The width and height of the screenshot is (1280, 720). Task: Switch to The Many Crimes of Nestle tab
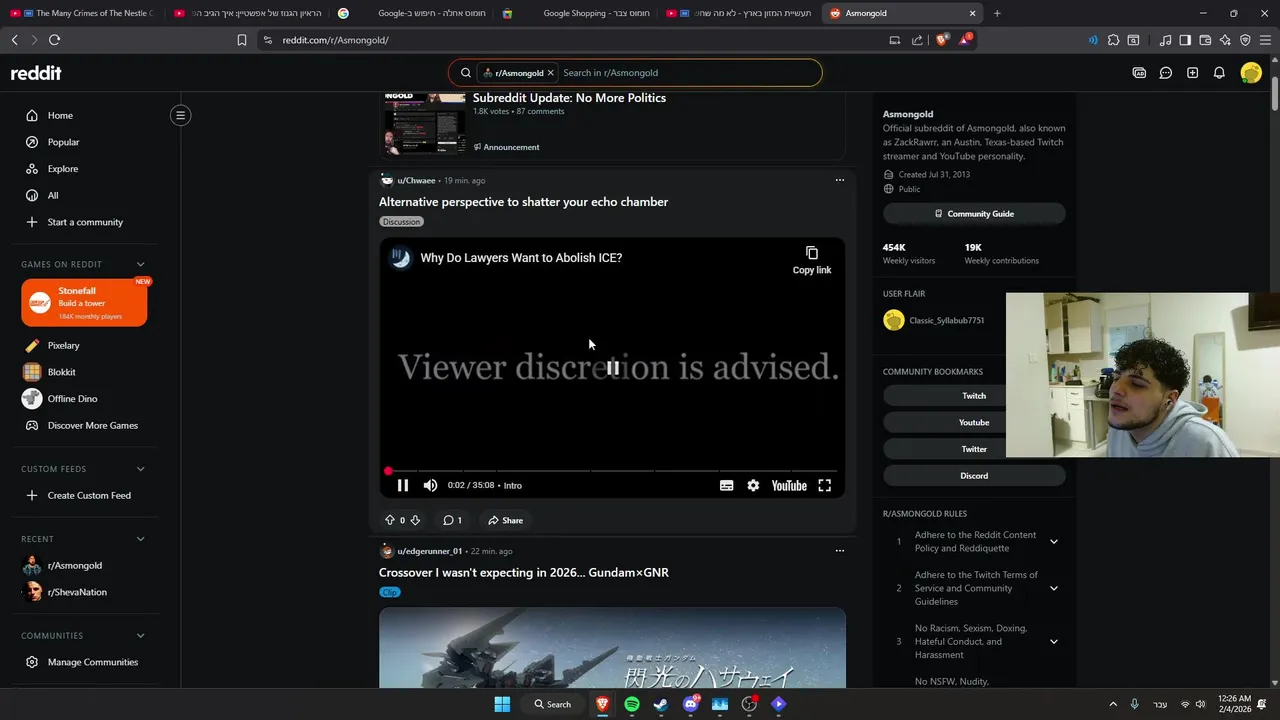point(81,13)
